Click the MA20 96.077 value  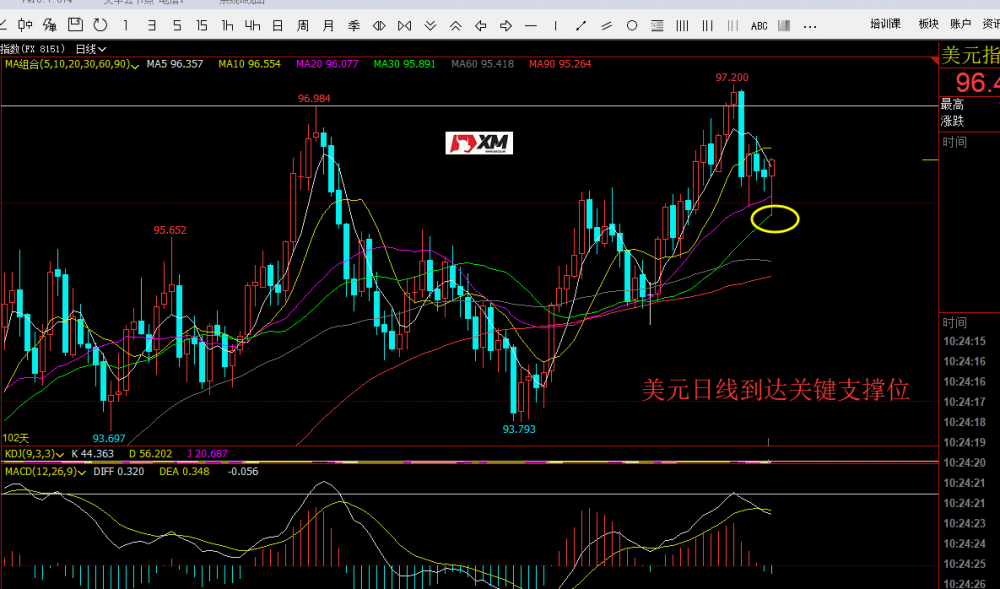click(x=327, y=64)
